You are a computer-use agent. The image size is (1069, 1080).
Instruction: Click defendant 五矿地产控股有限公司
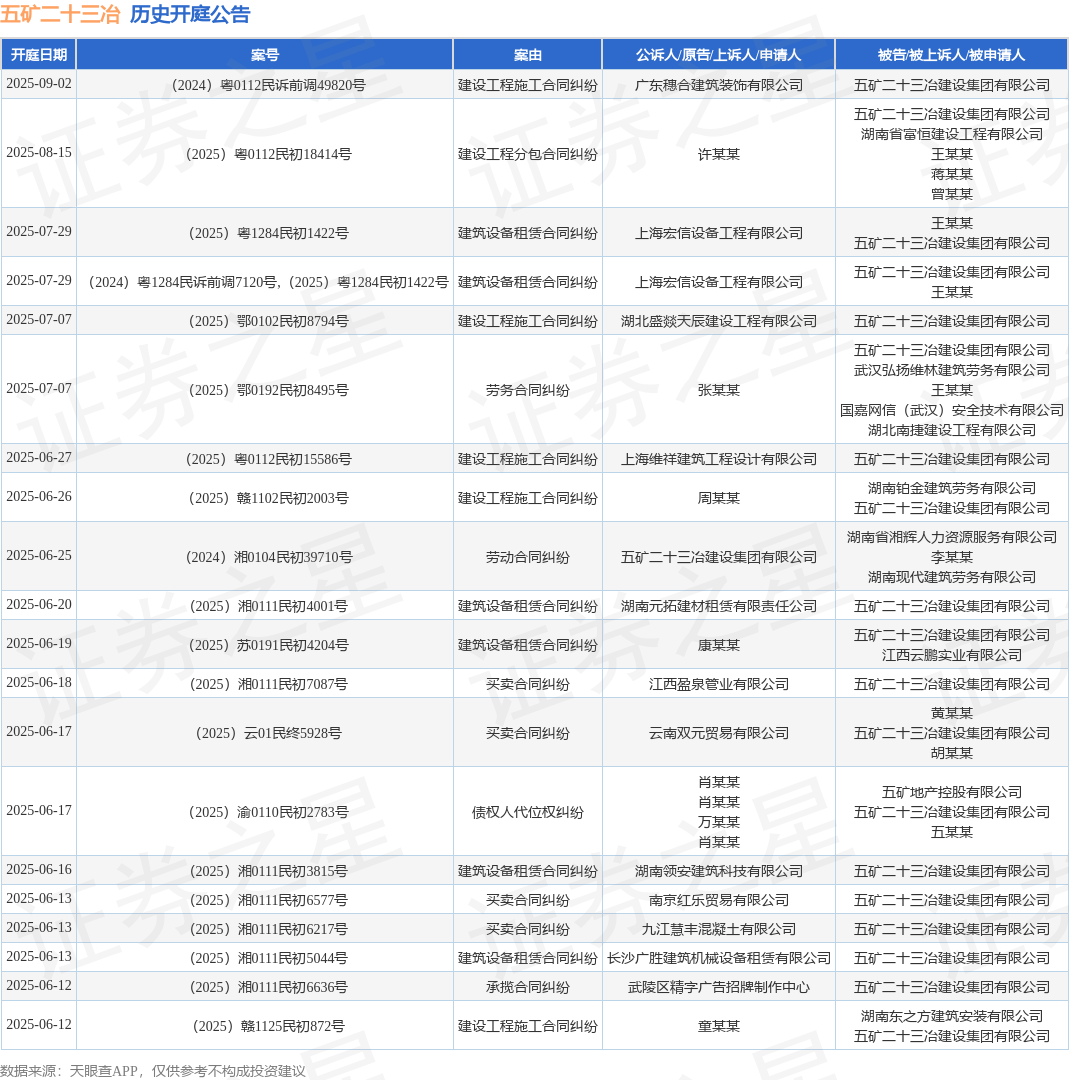(x=952, y=793)
